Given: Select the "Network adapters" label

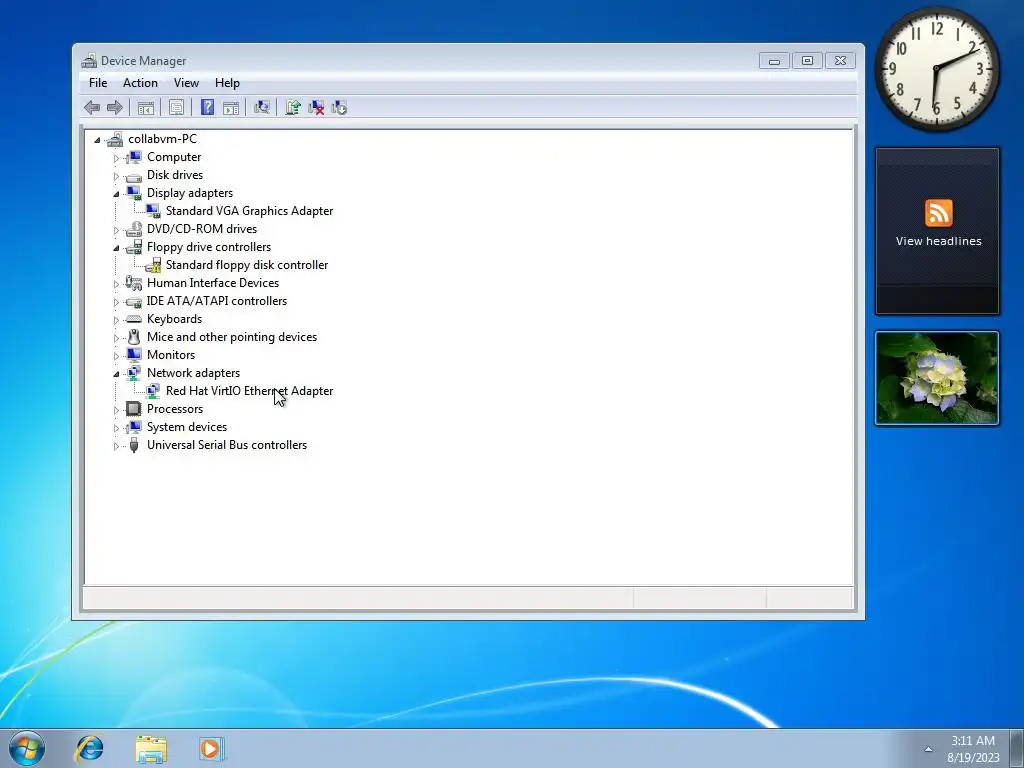Looking at the screenshot, I should pos(193,373).
